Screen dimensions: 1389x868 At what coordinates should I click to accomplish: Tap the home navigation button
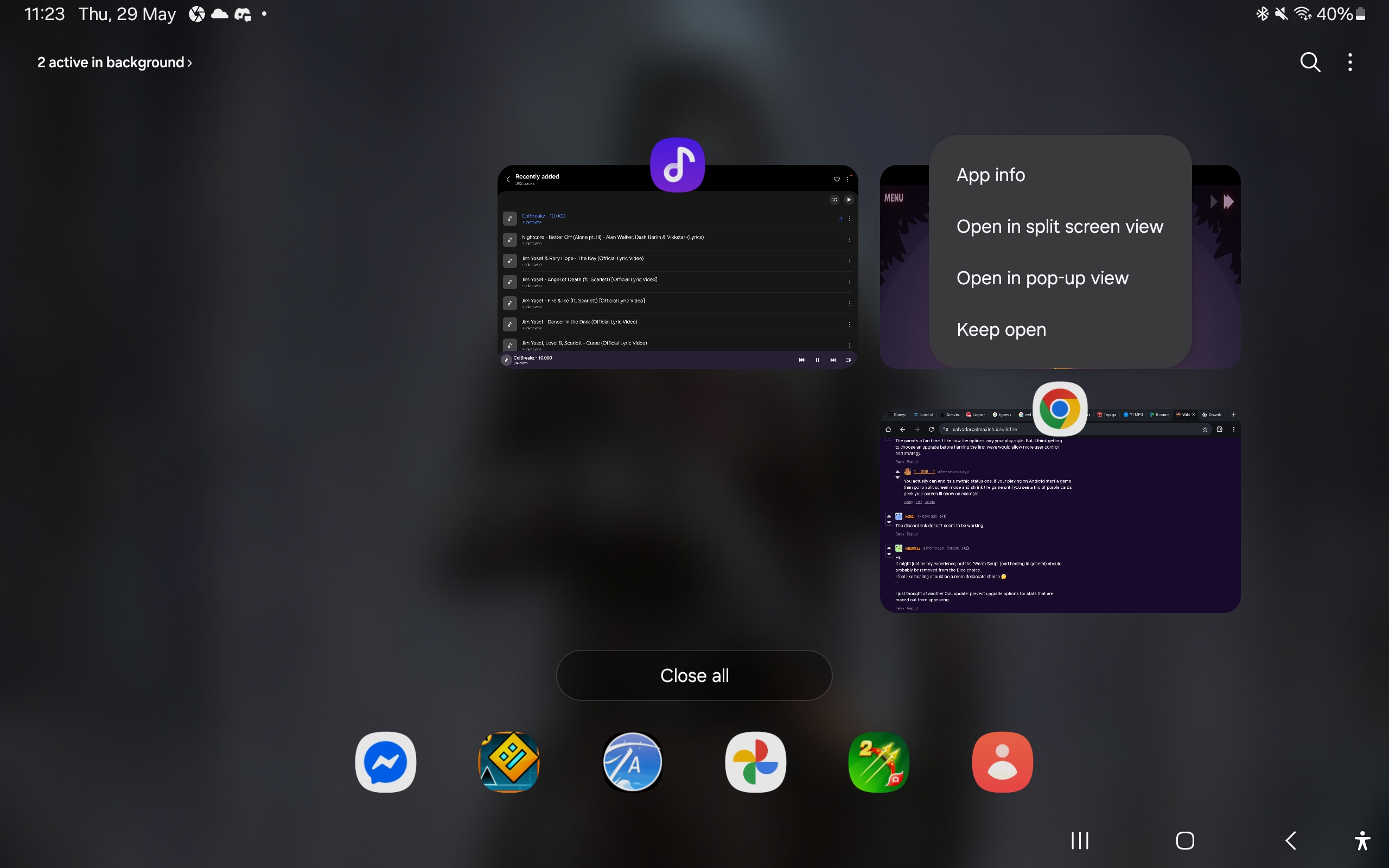click(x=1184, y=840)
